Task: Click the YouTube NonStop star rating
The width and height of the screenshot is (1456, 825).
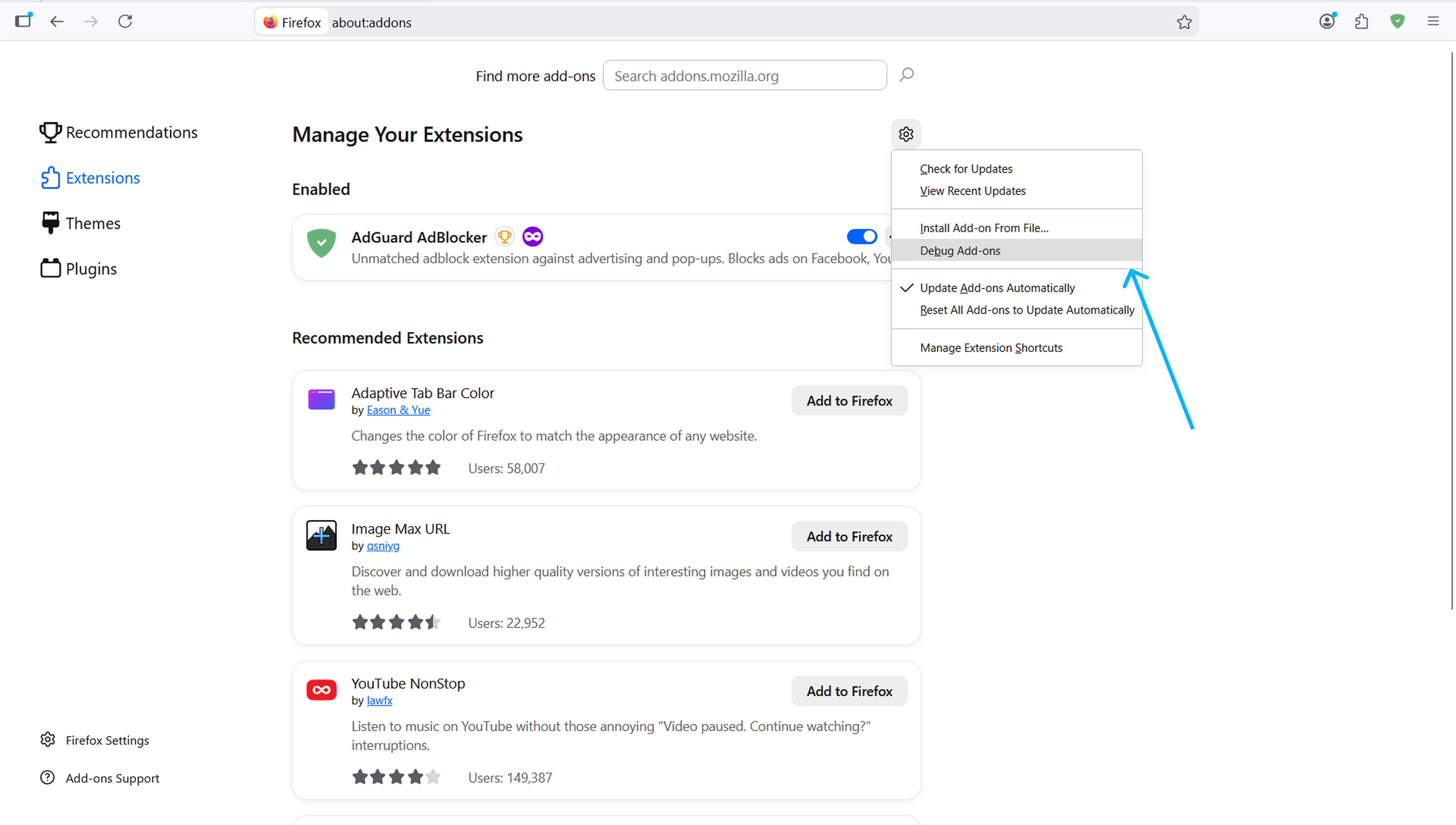Action: coord(396,777)
